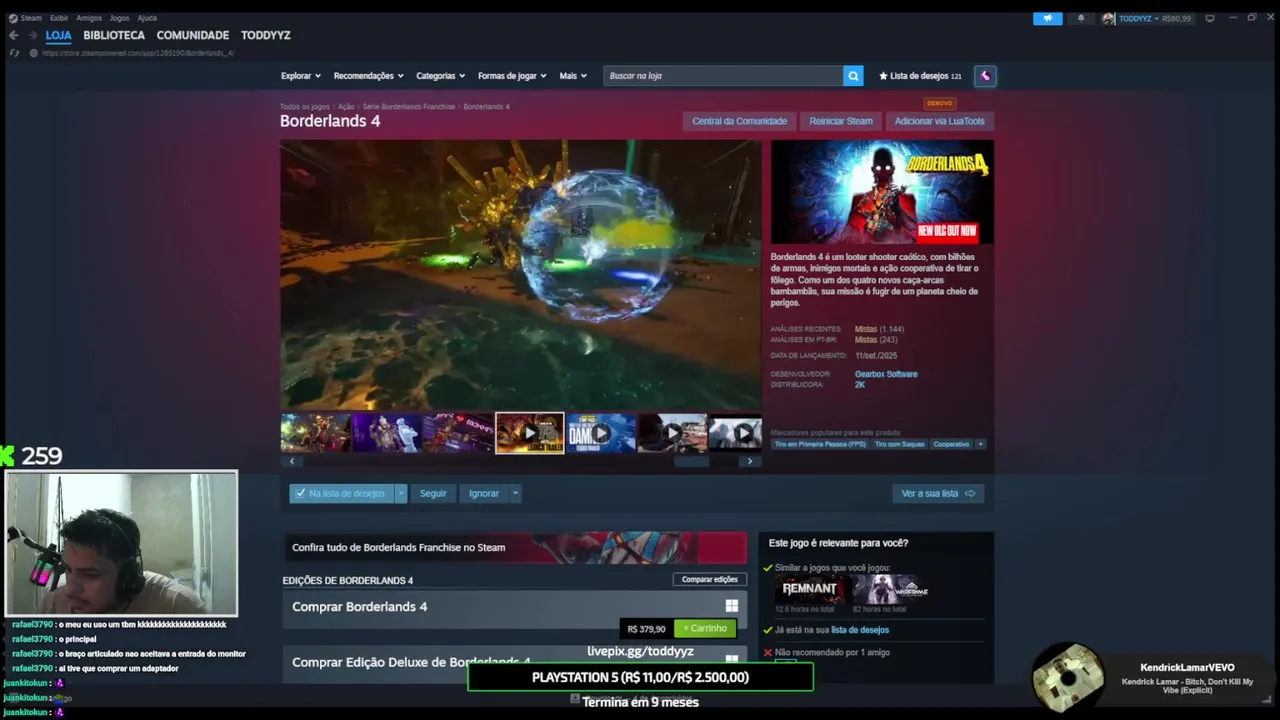This screenshot has width=1280, height=720.
Task: Open the Categorias dropdown menu
Action: click(x=441, y=76)
